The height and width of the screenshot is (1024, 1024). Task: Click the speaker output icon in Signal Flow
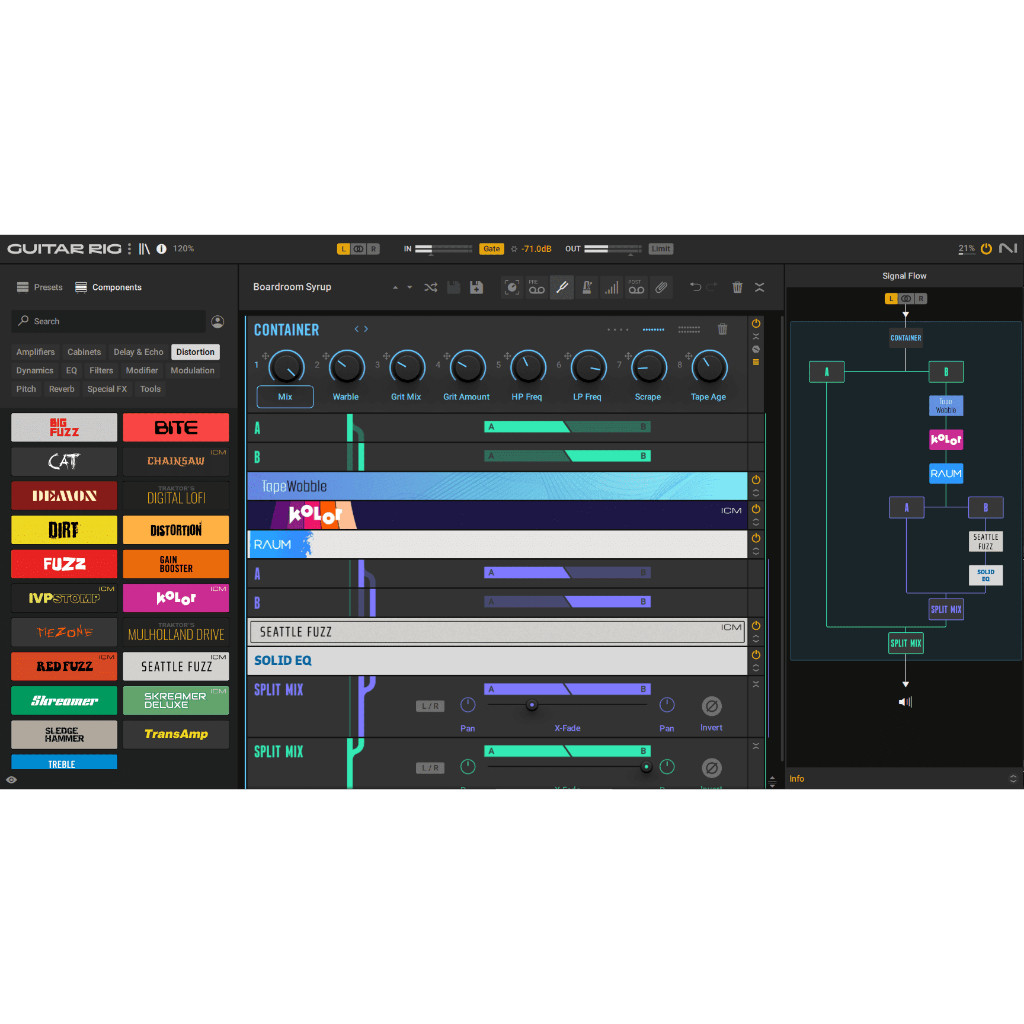pos(905,702)
